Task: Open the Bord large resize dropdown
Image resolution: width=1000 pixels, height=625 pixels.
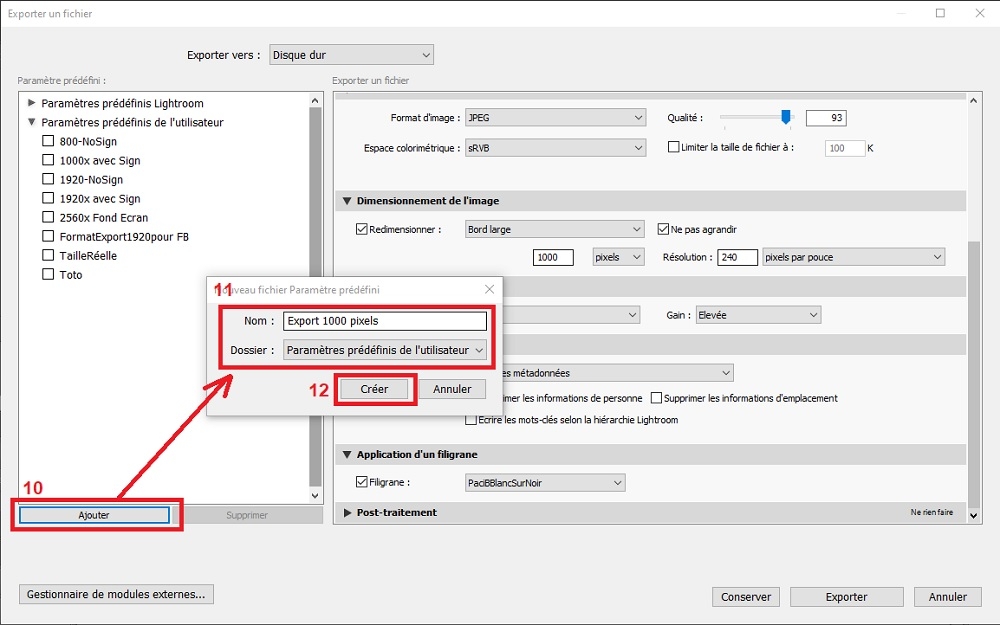Action: pos(555,230)
